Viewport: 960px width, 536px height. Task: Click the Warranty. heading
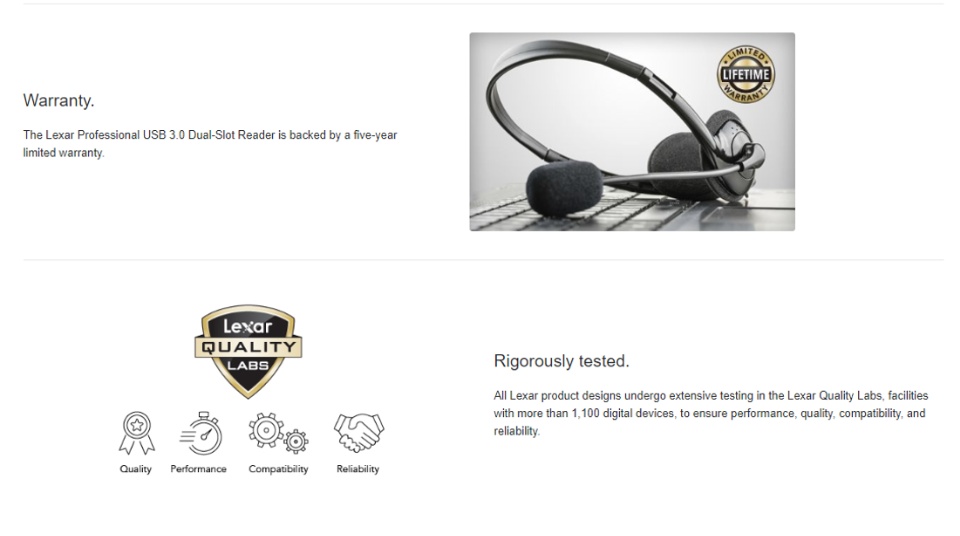pos(59,100)
